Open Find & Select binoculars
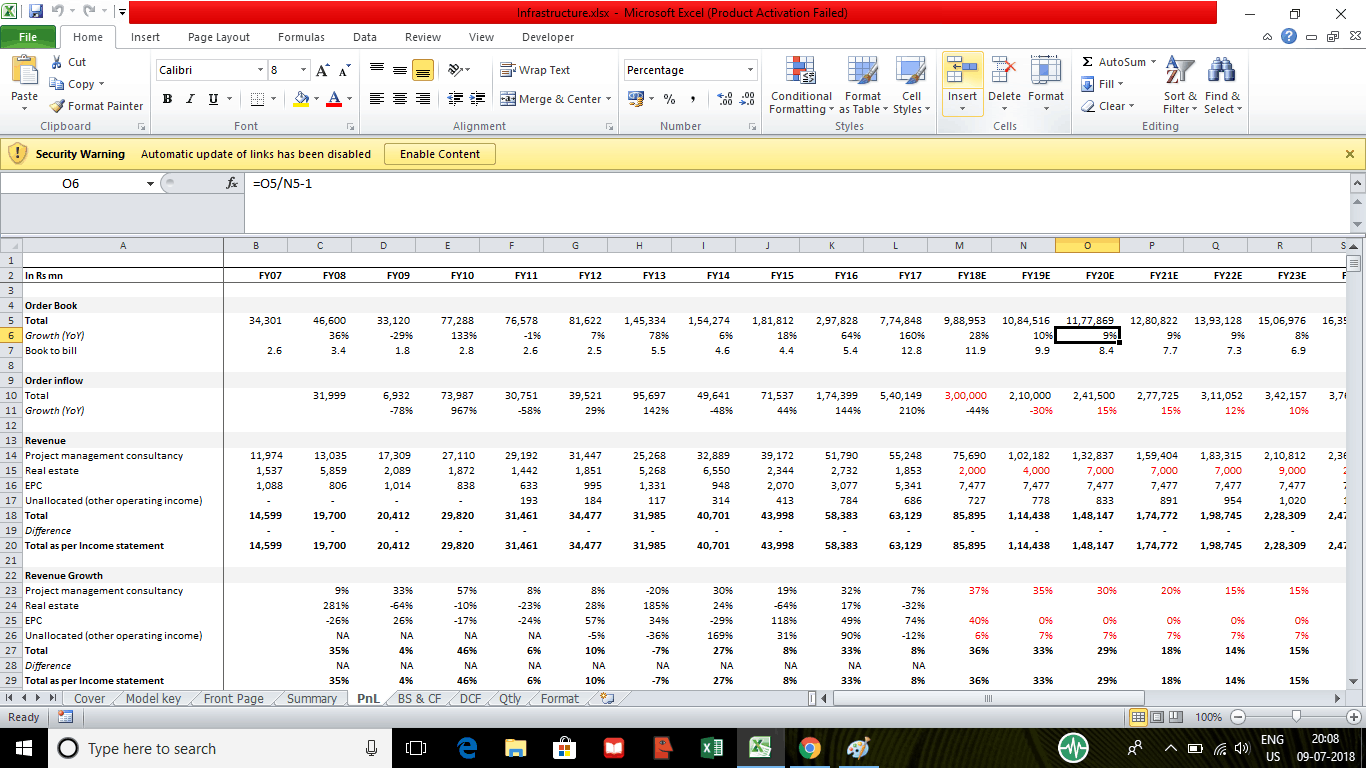Viewport: 1366px width, 768px height. click(x=1222, y=86)
